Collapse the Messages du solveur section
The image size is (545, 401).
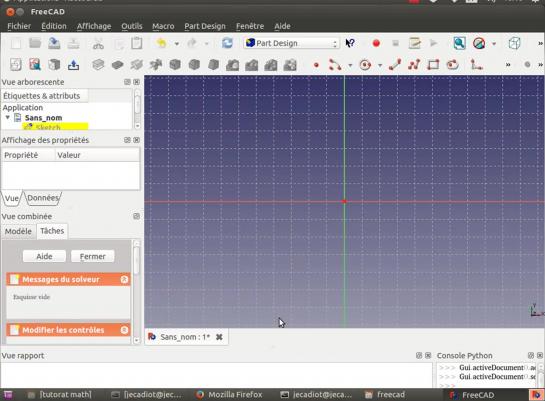[x=124, y=279]
